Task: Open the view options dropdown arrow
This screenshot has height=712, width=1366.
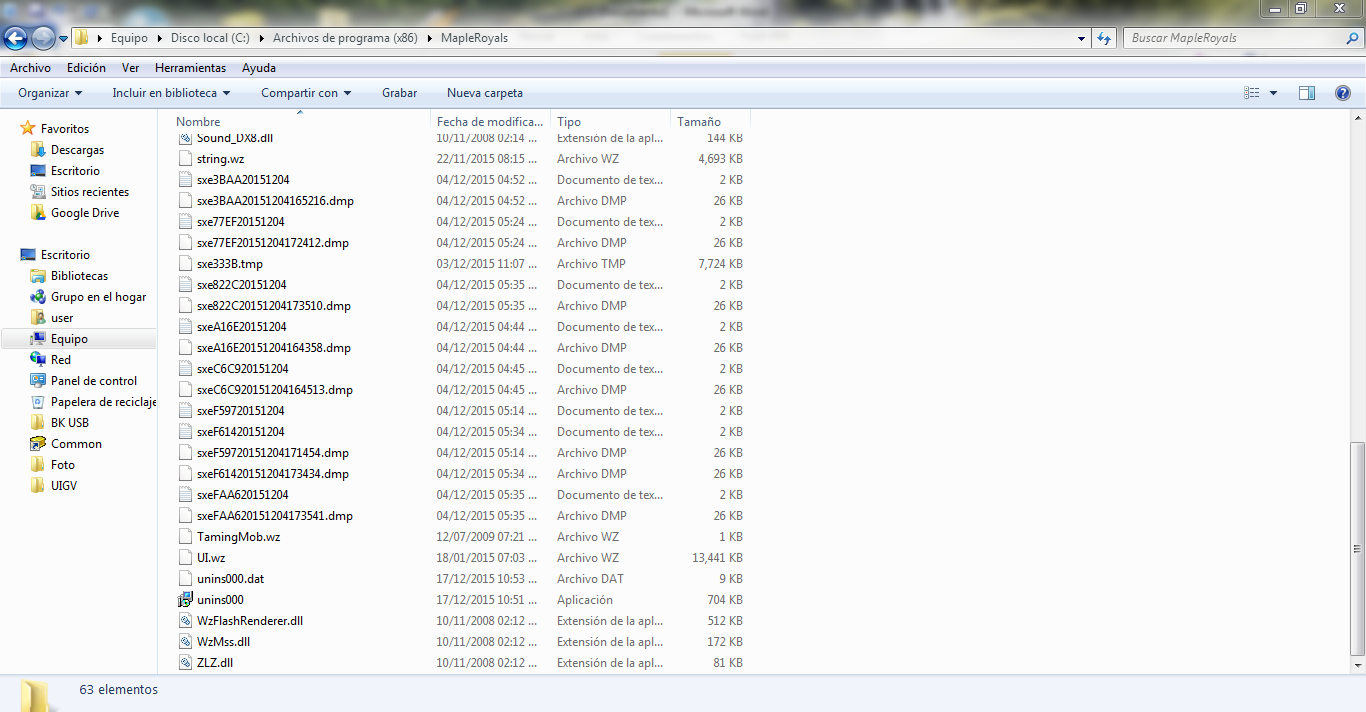Action: pyautogui.click(x=1273, y=93)
